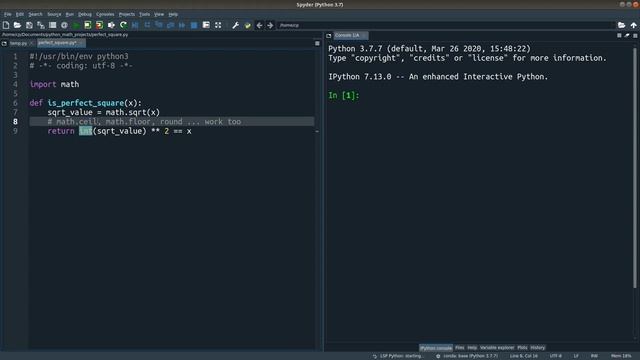This screenshot has width=640, height=360.
Task: Open the Source menu
Action: [54, 14]
